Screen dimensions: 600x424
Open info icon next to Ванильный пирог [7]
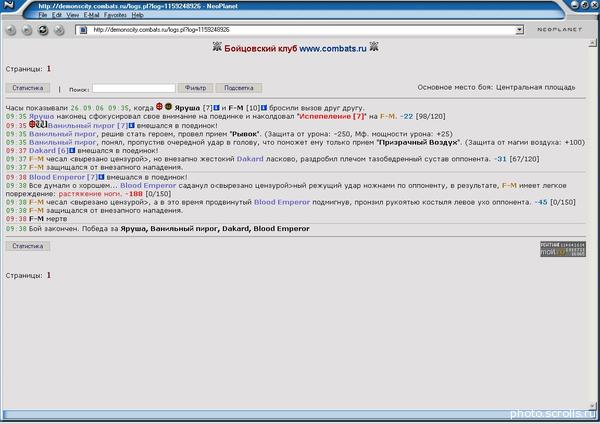point(132,126)
